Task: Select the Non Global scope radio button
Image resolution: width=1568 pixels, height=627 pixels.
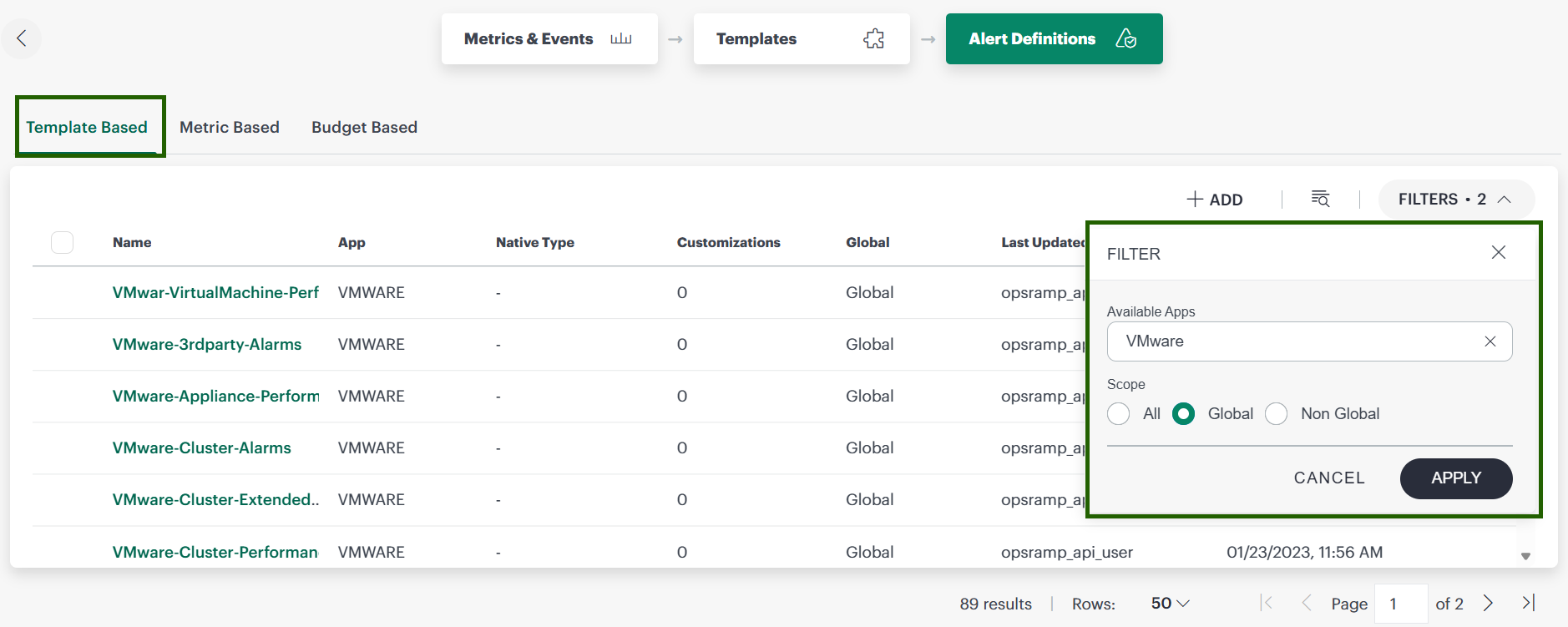Action: pos(1277,414)
